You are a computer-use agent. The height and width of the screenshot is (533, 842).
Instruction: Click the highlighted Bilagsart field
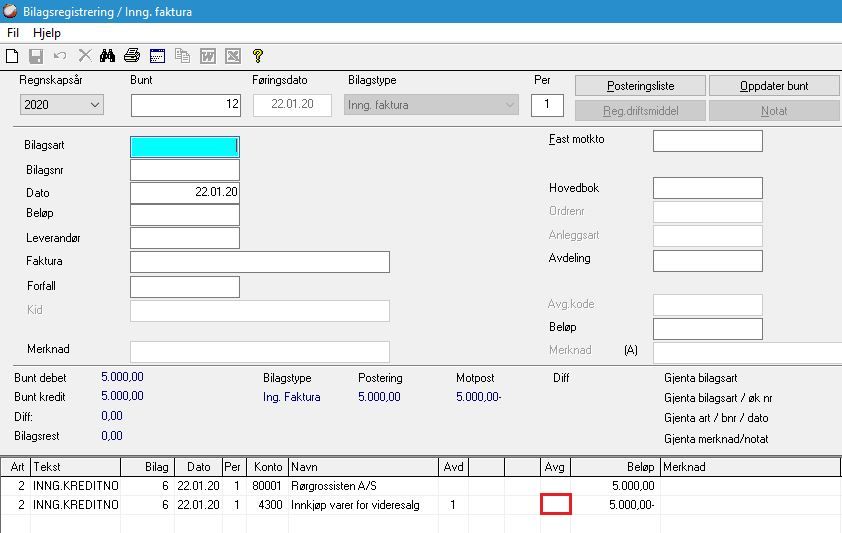click(185, 147)
